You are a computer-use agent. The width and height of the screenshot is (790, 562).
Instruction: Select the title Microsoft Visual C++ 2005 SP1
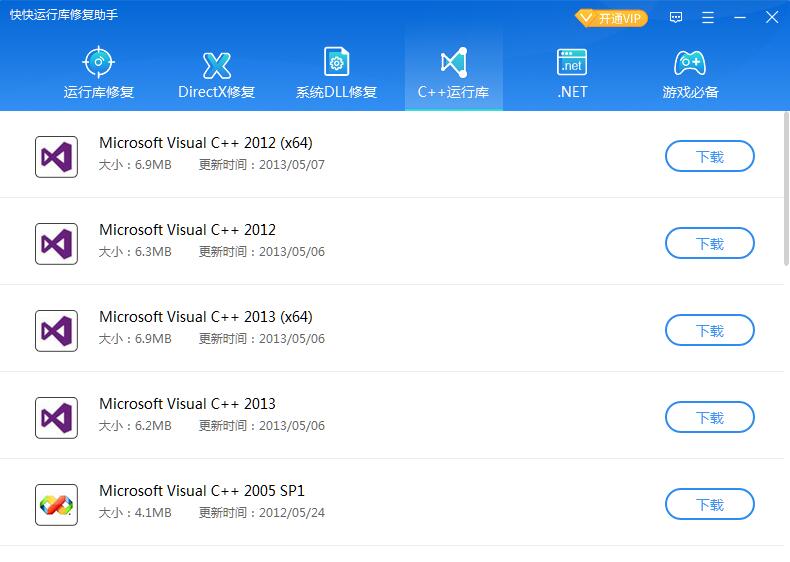(202, 491)
